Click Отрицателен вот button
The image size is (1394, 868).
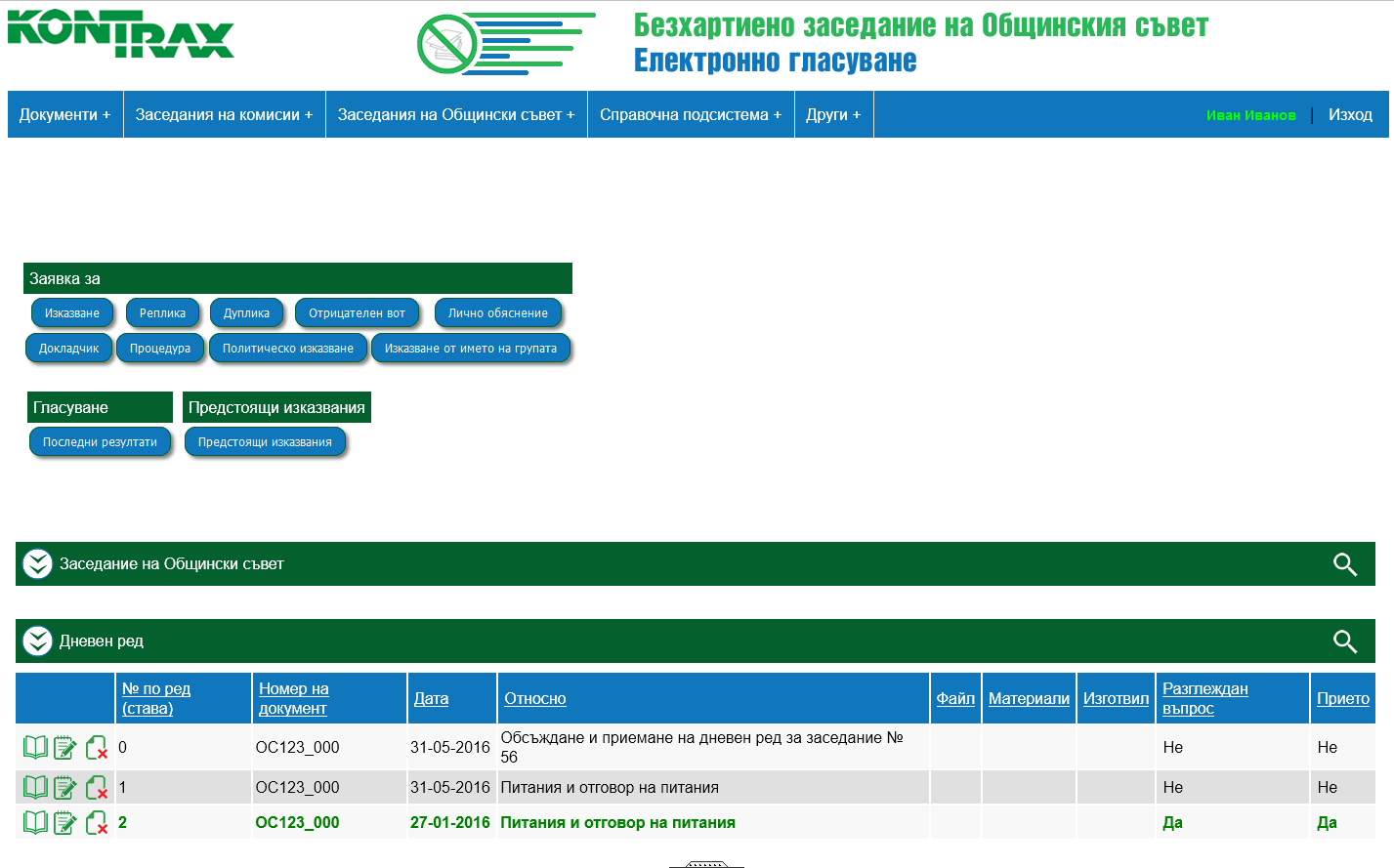pos(357,313)
